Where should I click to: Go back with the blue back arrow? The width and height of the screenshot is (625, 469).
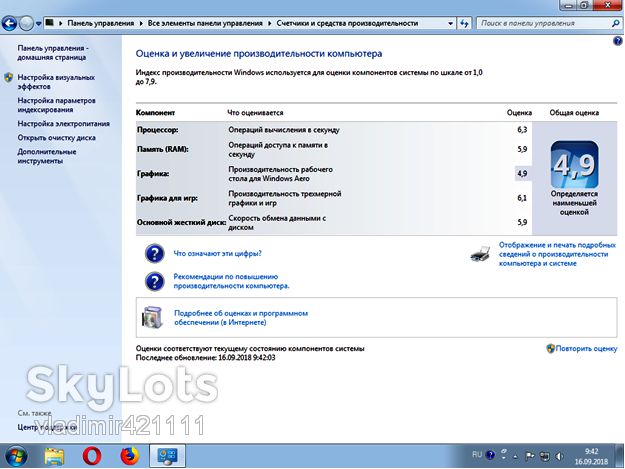point(9,24)
